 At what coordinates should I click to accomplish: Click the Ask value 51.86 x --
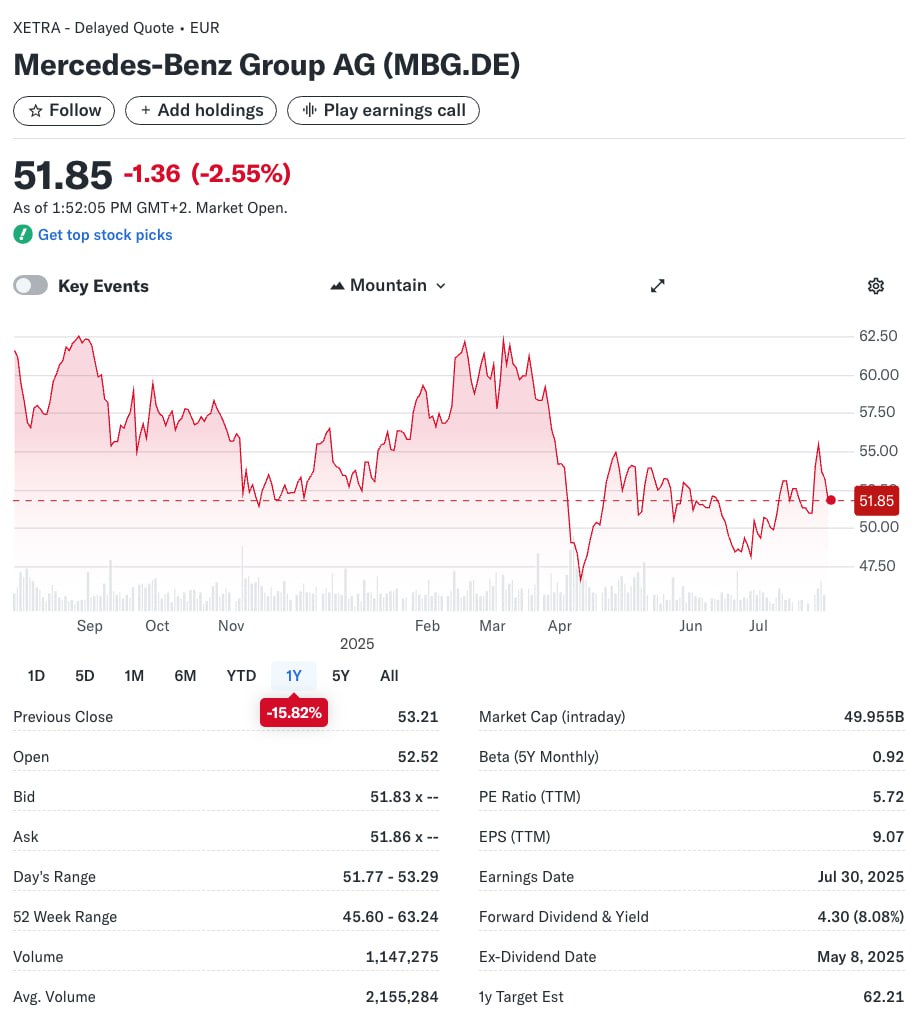404,836
